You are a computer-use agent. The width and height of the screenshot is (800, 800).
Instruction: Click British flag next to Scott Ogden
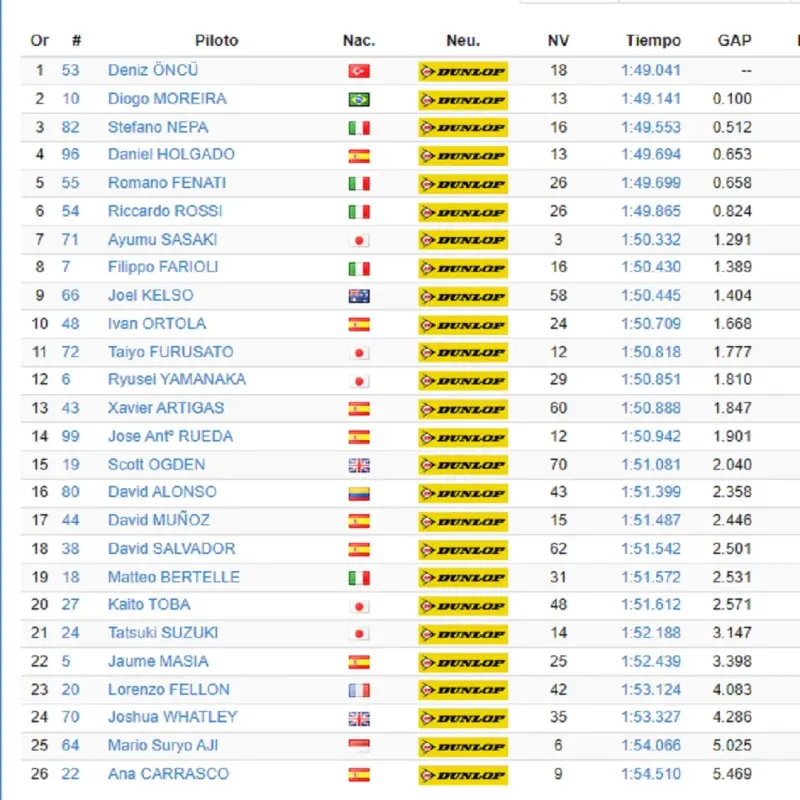click(x=358, y=465)
